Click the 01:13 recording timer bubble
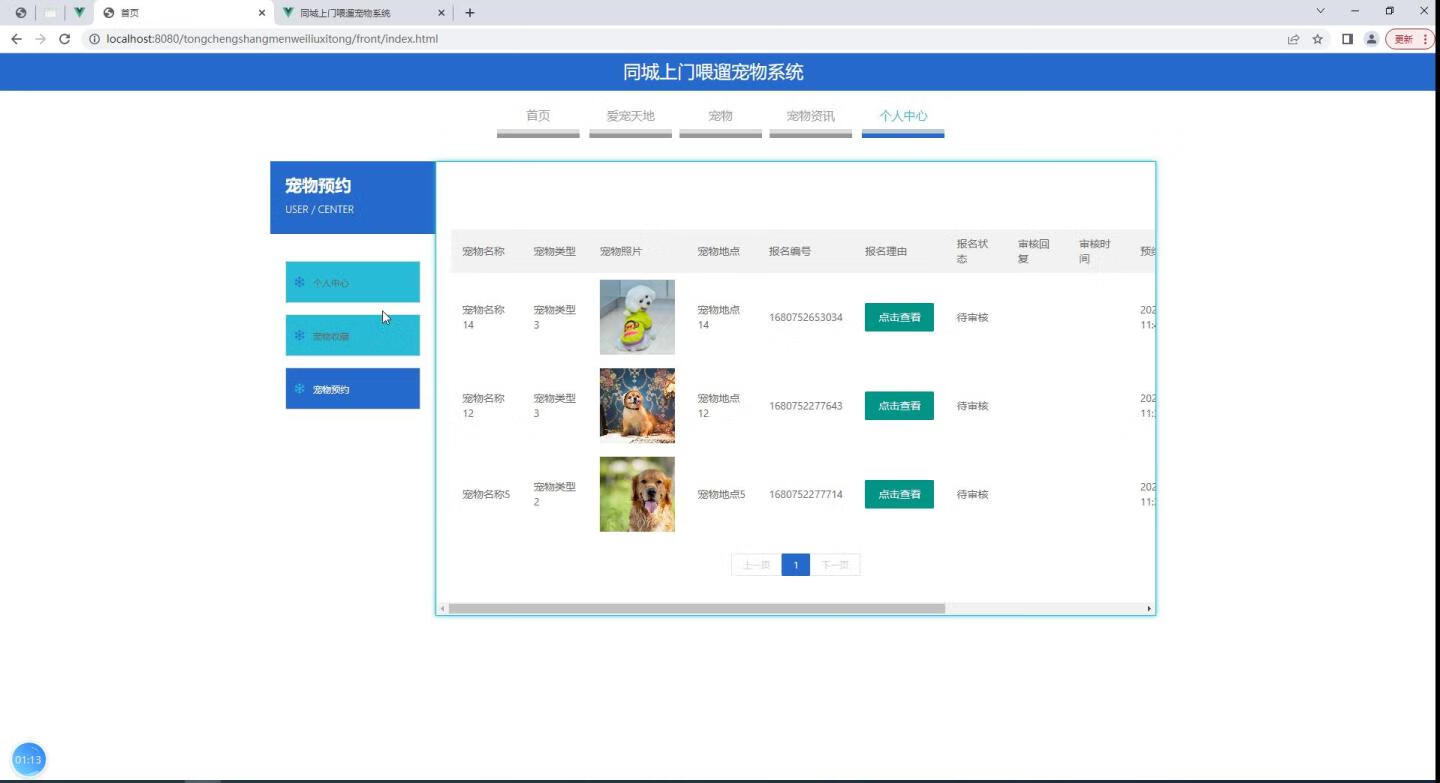1440x783 pixels. coord(29,759)
